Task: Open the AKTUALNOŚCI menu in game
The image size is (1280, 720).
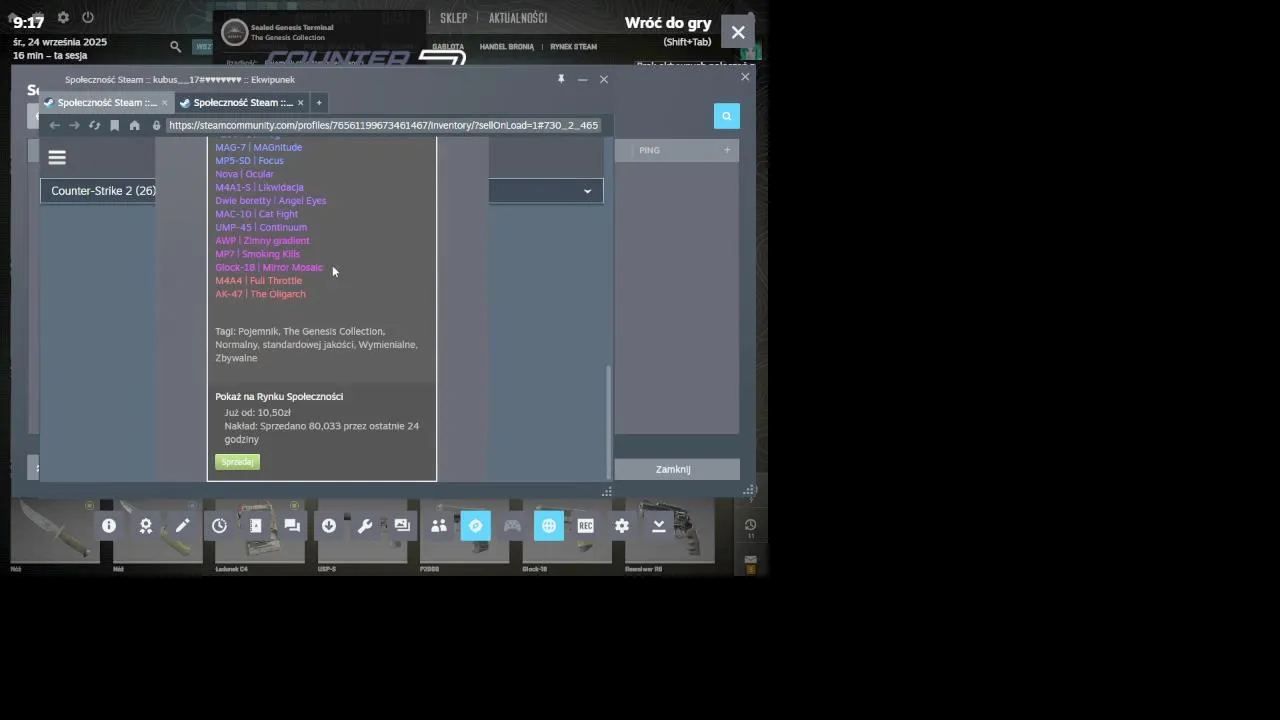Action: pyautogui.click(x=518, y=18)
